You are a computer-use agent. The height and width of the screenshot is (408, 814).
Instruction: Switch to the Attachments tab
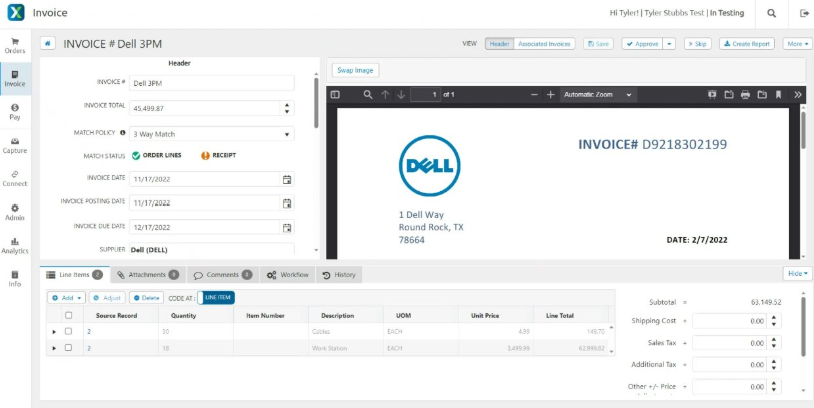pos(147,274)
